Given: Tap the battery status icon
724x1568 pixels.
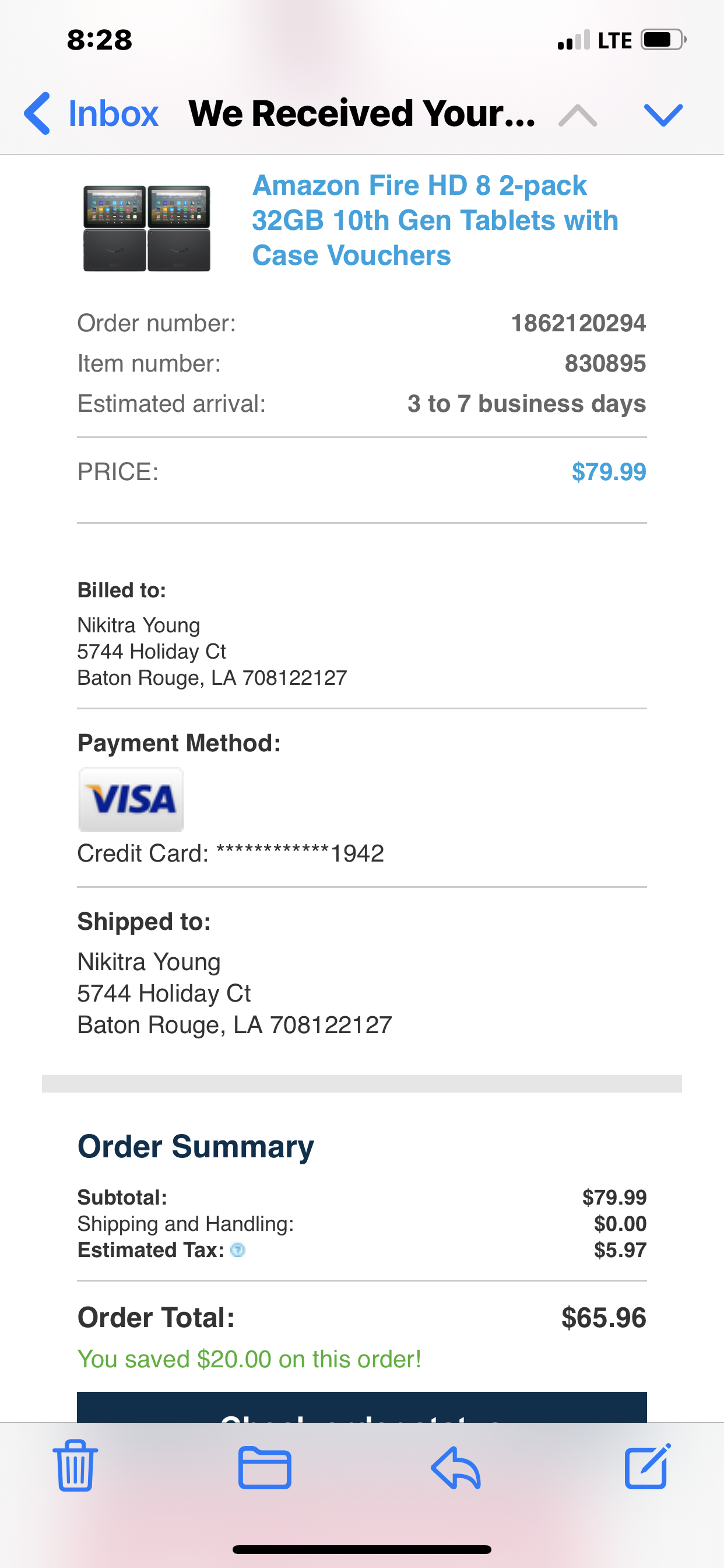Looking at the screenshot, I should point(663,40).
